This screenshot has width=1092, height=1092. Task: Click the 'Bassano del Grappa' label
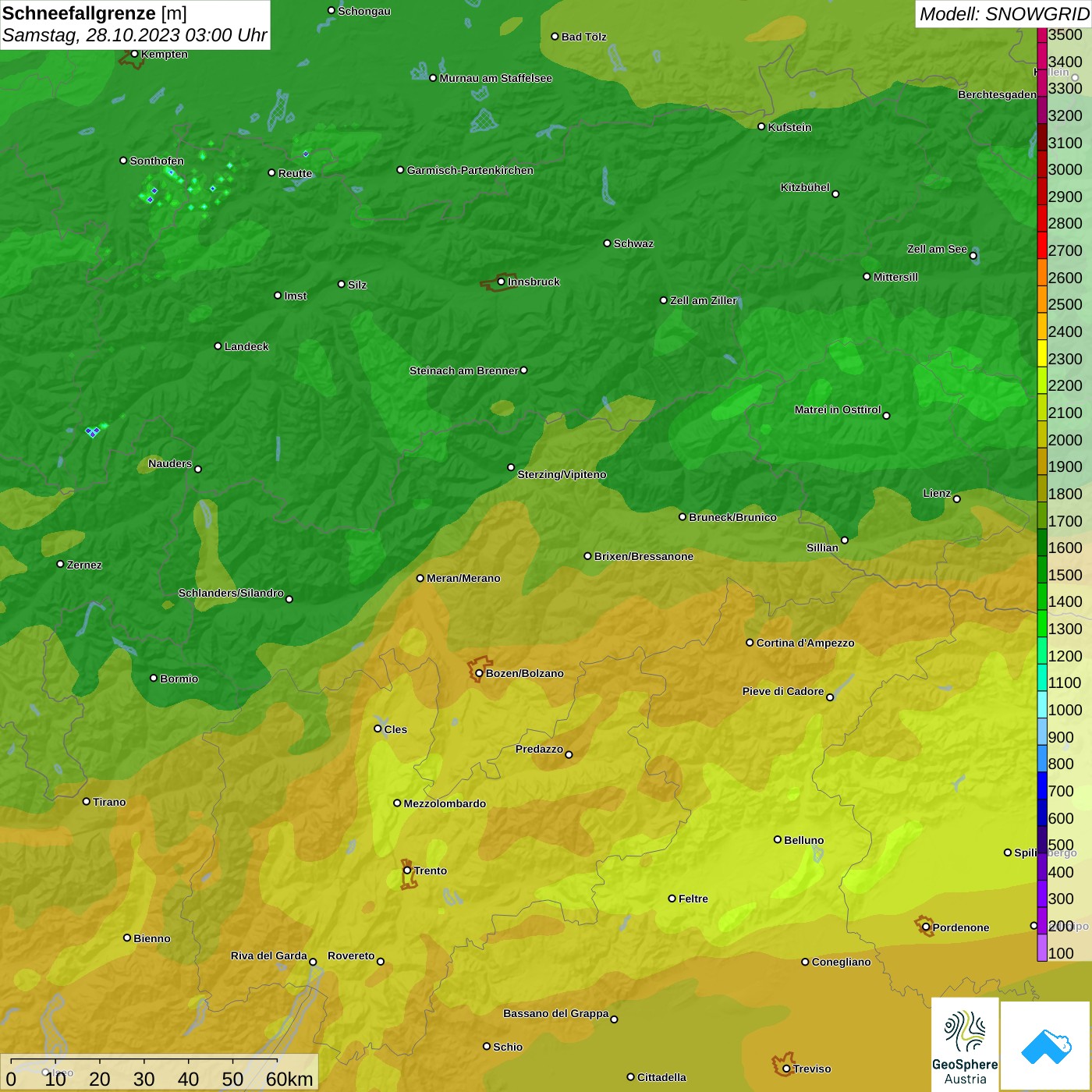tap(556, 1013)
